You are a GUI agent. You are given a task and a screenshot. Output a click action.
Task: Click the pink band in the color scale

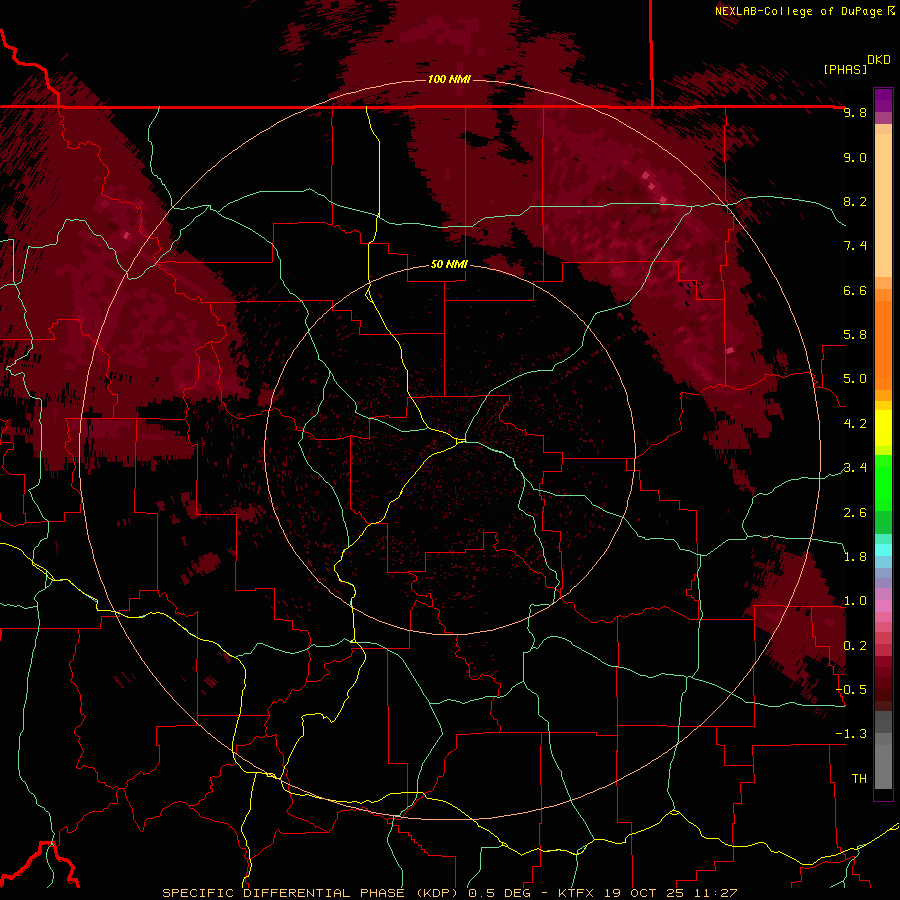tap(883, 606)
